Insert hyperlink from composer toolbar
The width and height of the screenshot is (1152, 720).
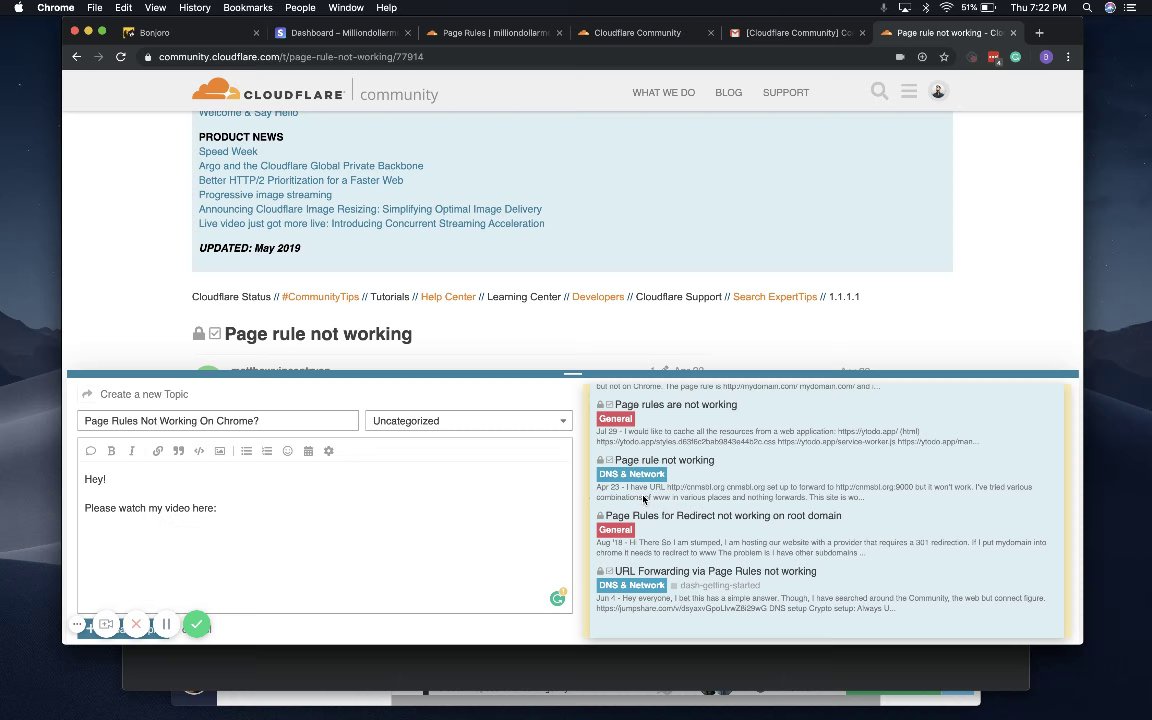pos(158,451)
